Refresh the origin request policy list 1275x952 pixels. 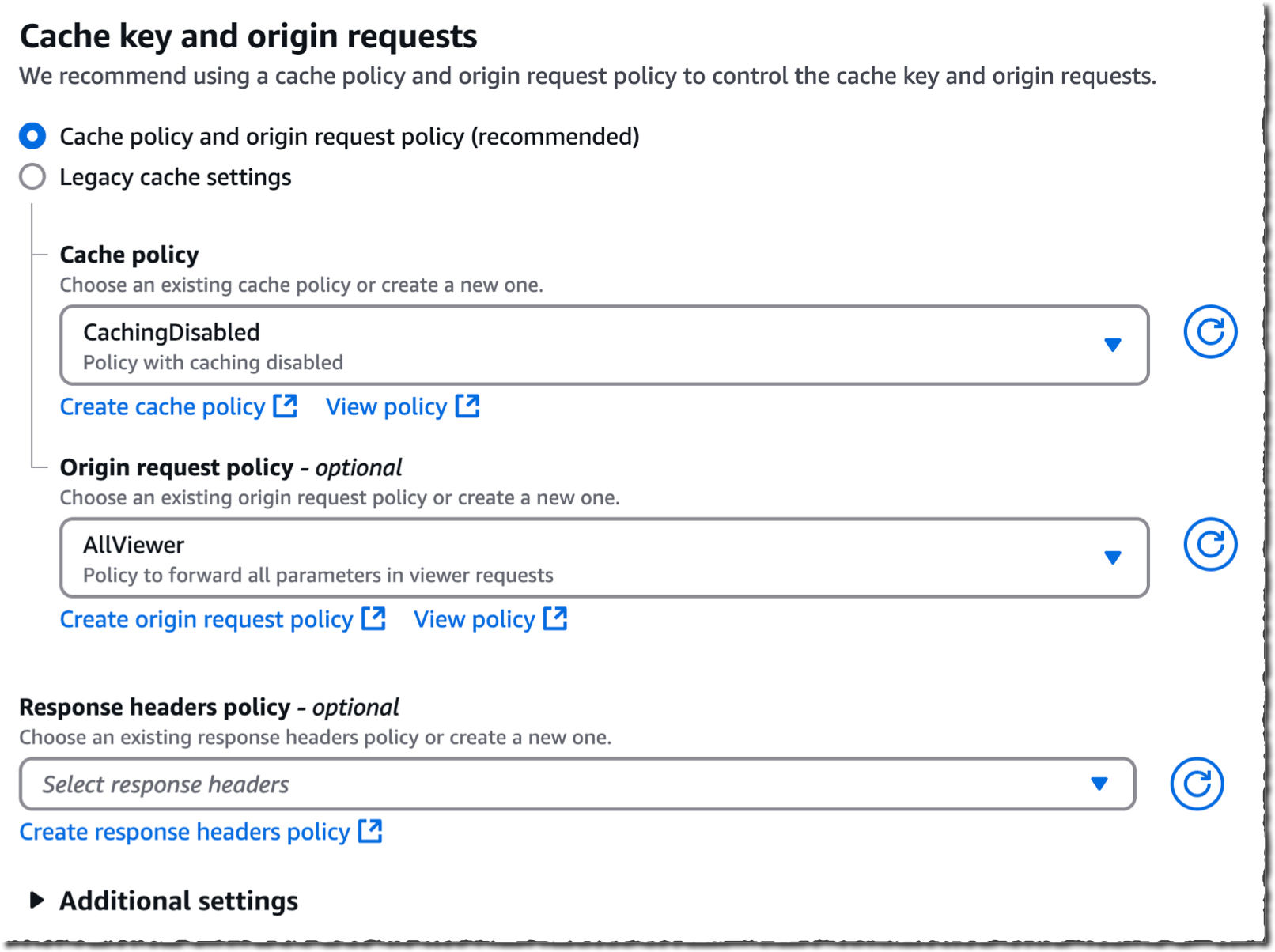[x=1209, y=545]
